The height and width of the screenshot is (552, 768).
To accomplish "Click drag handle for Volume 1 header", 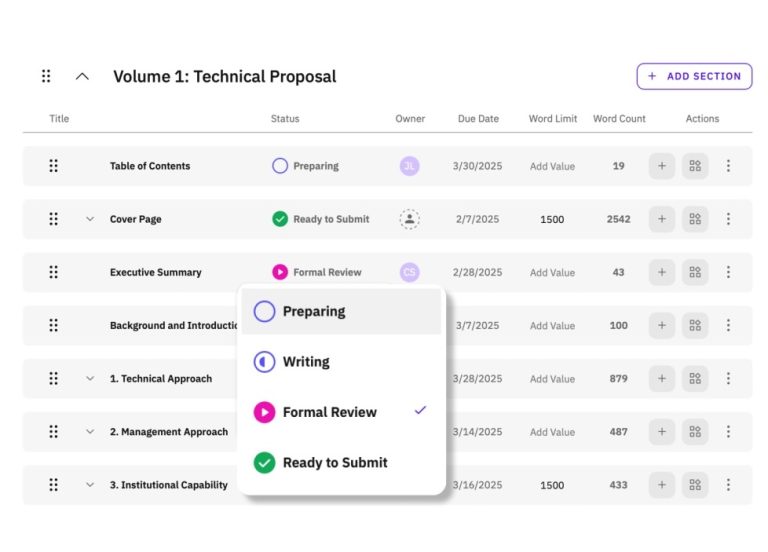I will click(46, 76).
